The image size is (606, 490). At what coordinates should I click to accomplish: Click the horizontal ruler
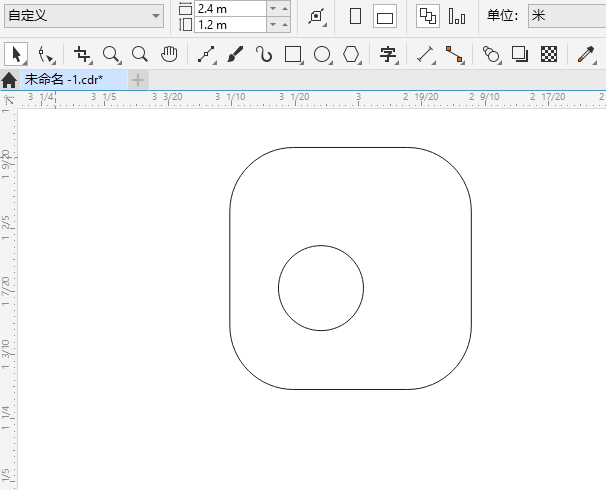[x=312, y=99]
